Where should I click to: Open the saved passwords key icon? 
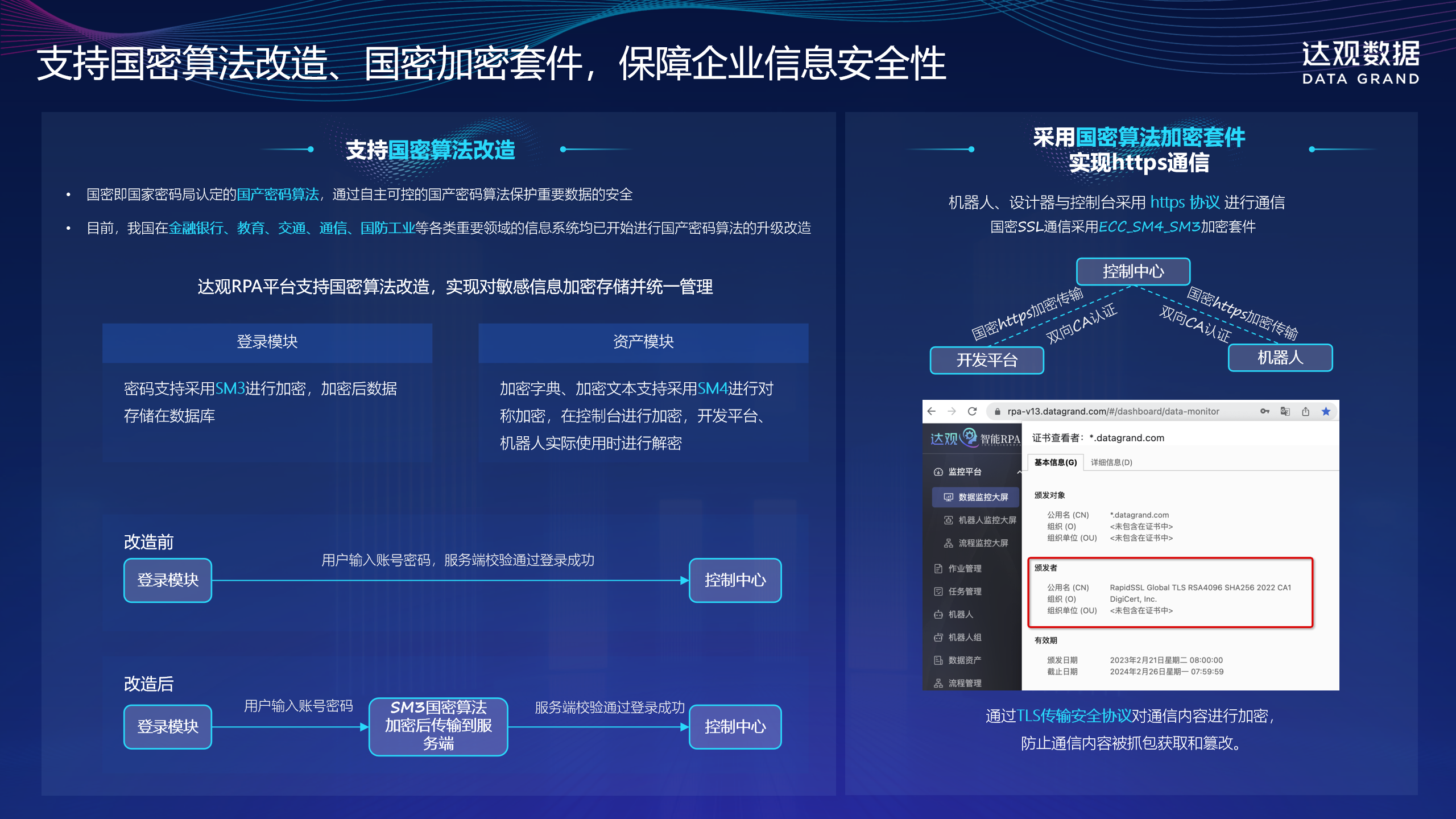point(1264,411)
